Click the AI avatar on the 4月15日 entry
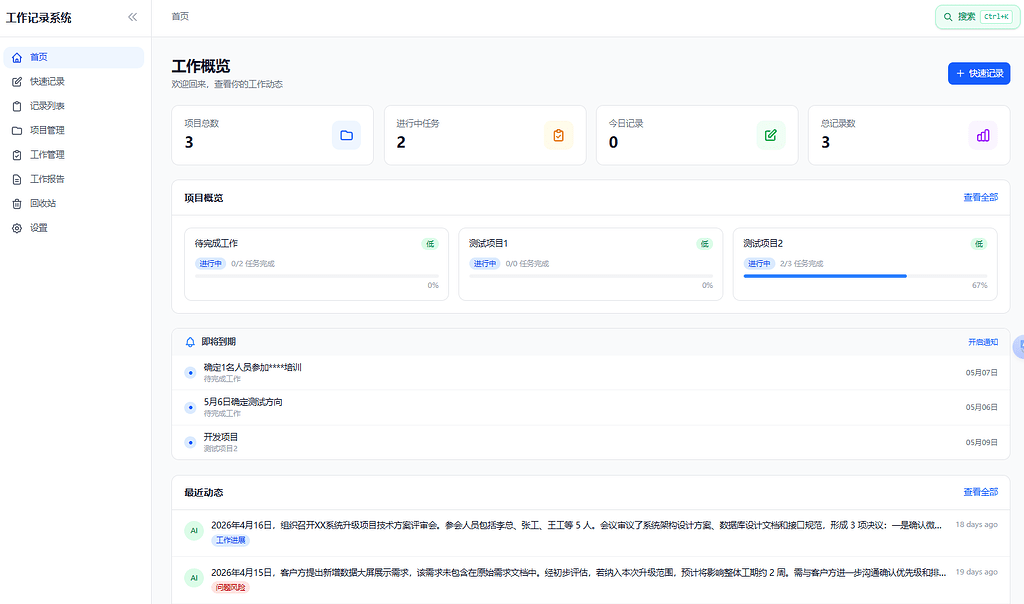 [x=194, y=578]
